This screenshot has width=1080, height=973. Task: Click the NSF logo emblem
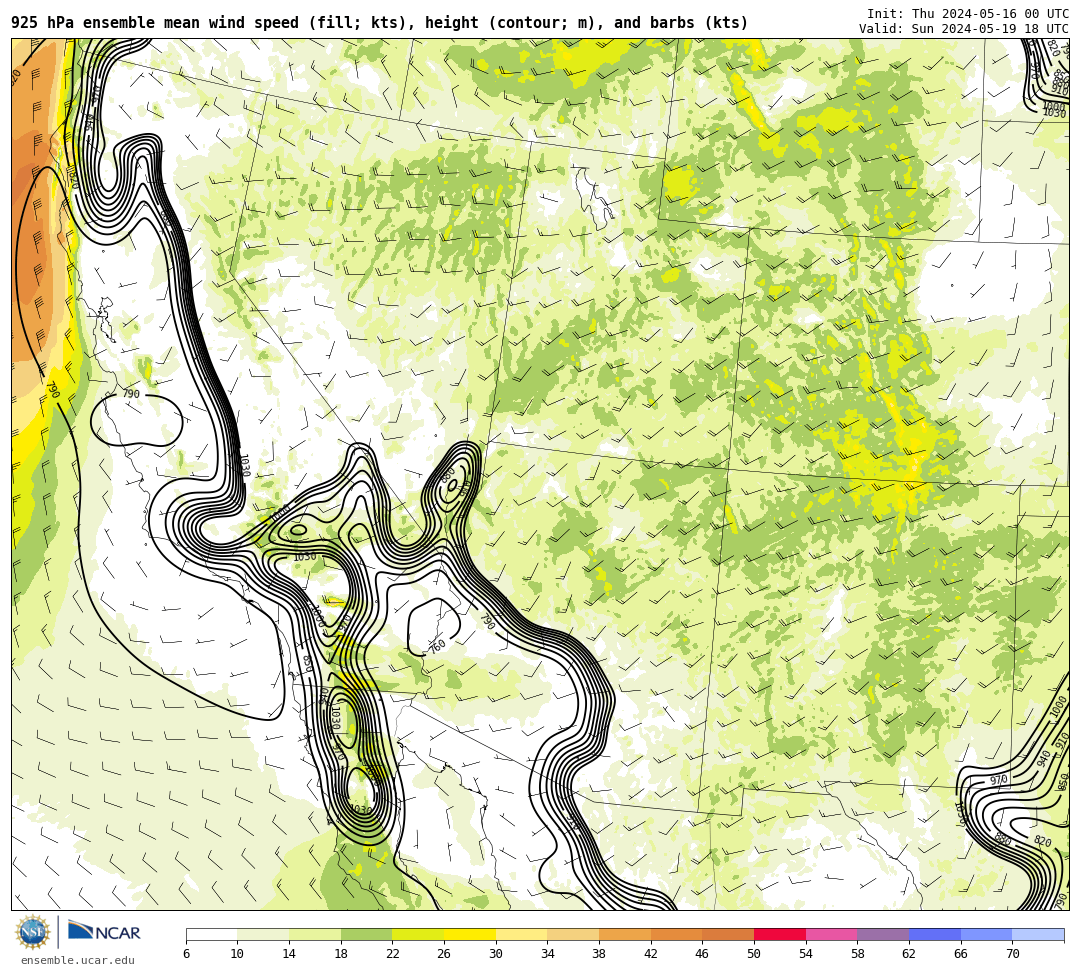click(32, 932)
